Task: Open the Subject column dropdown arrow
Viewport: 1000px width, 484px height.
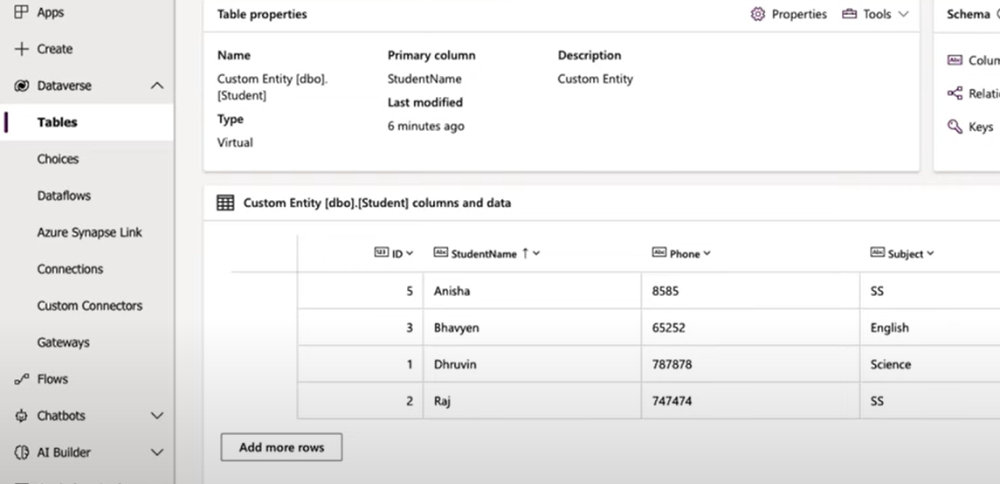Action: click(x=930, y=253)
